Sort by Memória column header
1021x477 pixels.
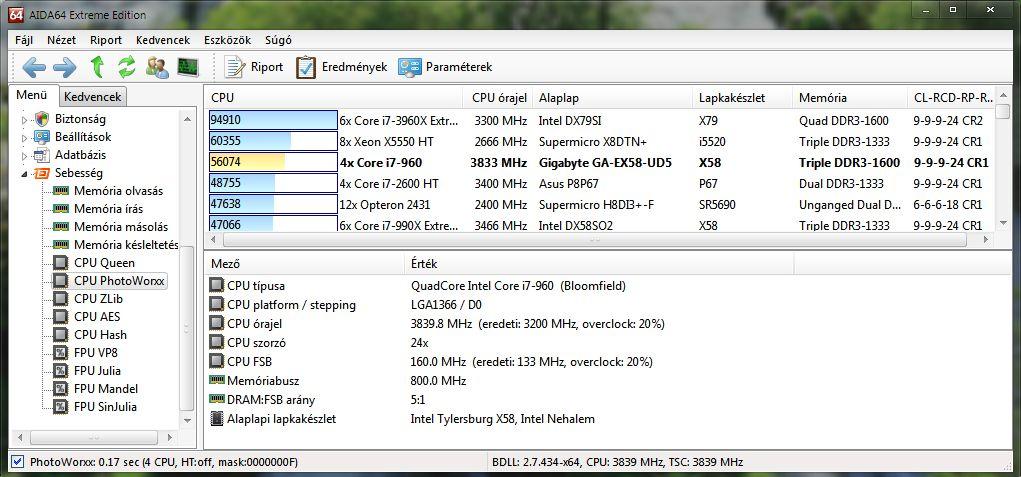click(850, 98)
